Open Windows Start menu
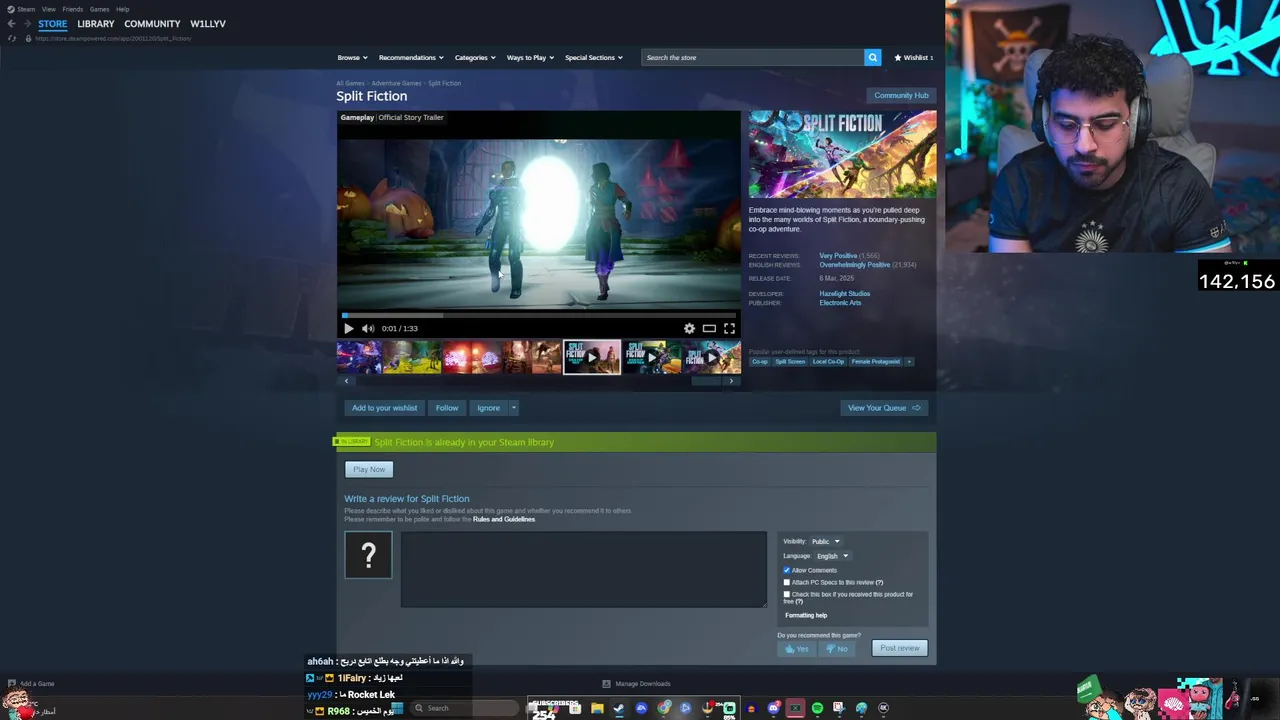 tap(397, 708)
